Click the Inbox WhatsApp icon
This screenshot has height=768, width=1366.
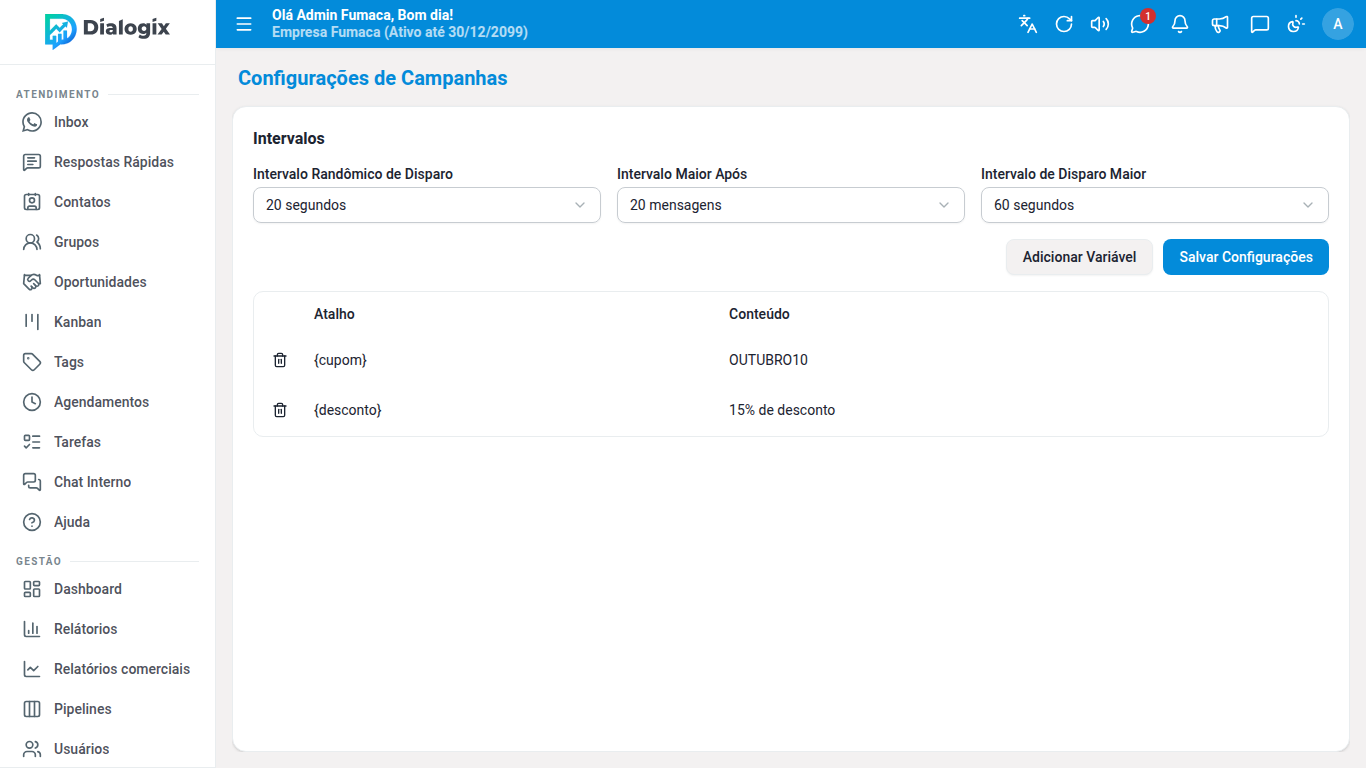pos(32,122)
